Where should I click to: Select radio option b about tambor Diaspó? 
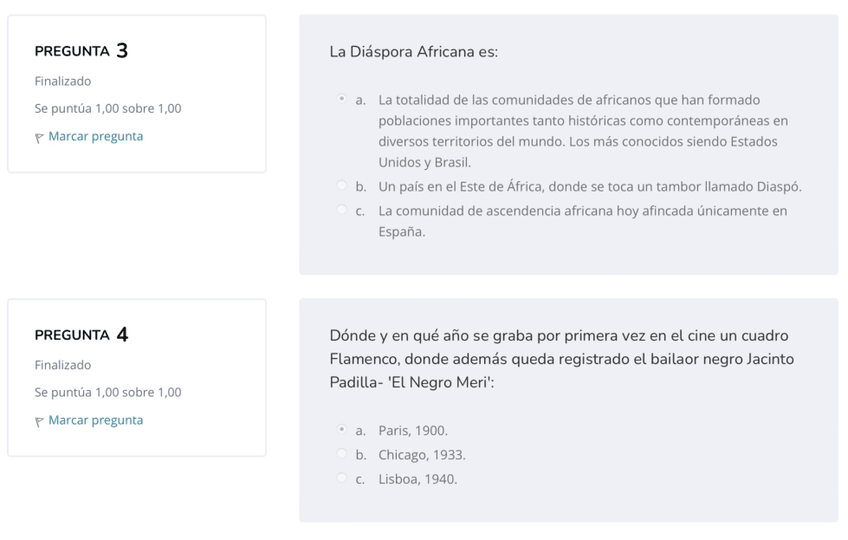342,186
